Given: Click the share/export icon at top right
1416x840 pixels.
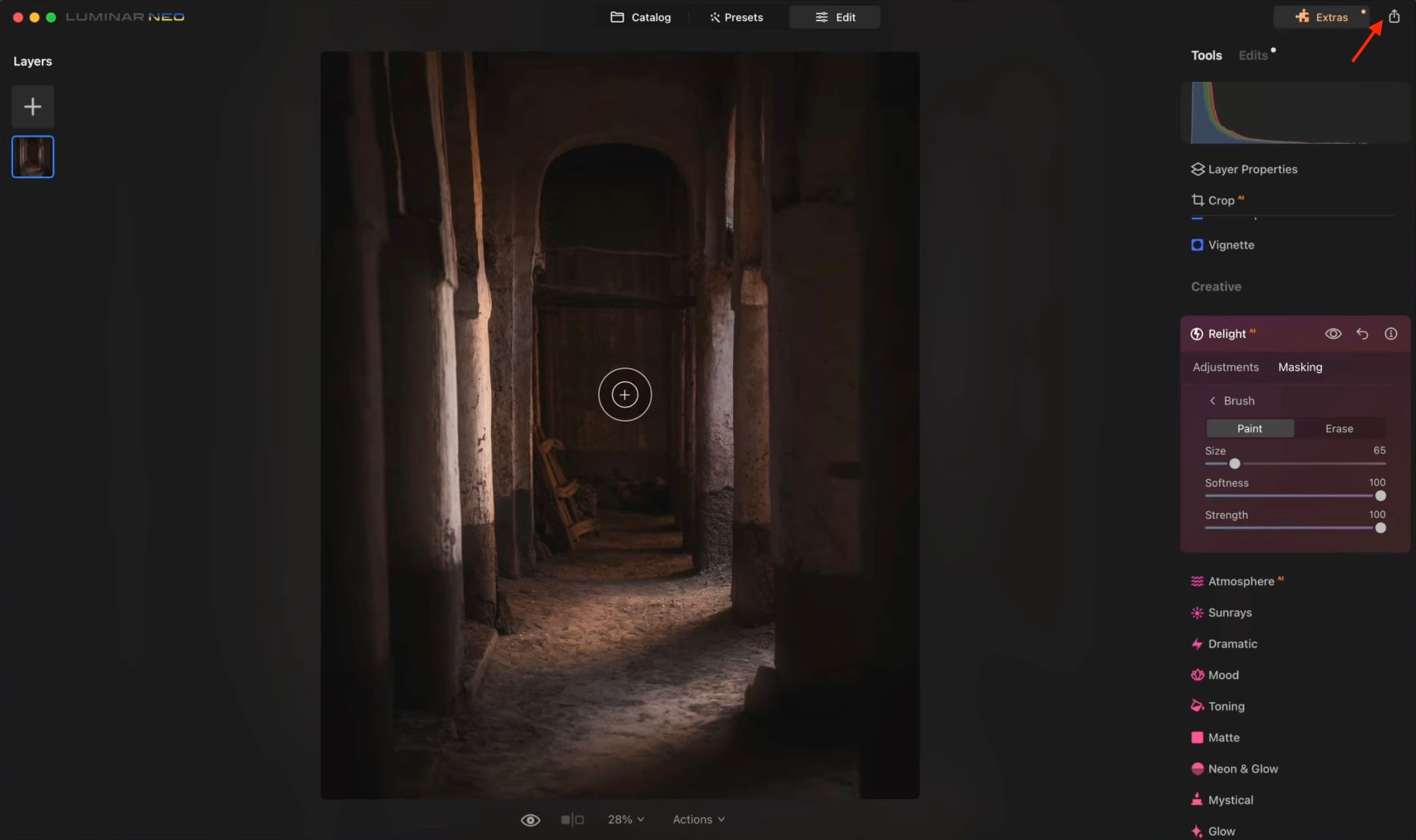Looking at the screenshot, I should pyautogui.click(x=1394, y=16).
